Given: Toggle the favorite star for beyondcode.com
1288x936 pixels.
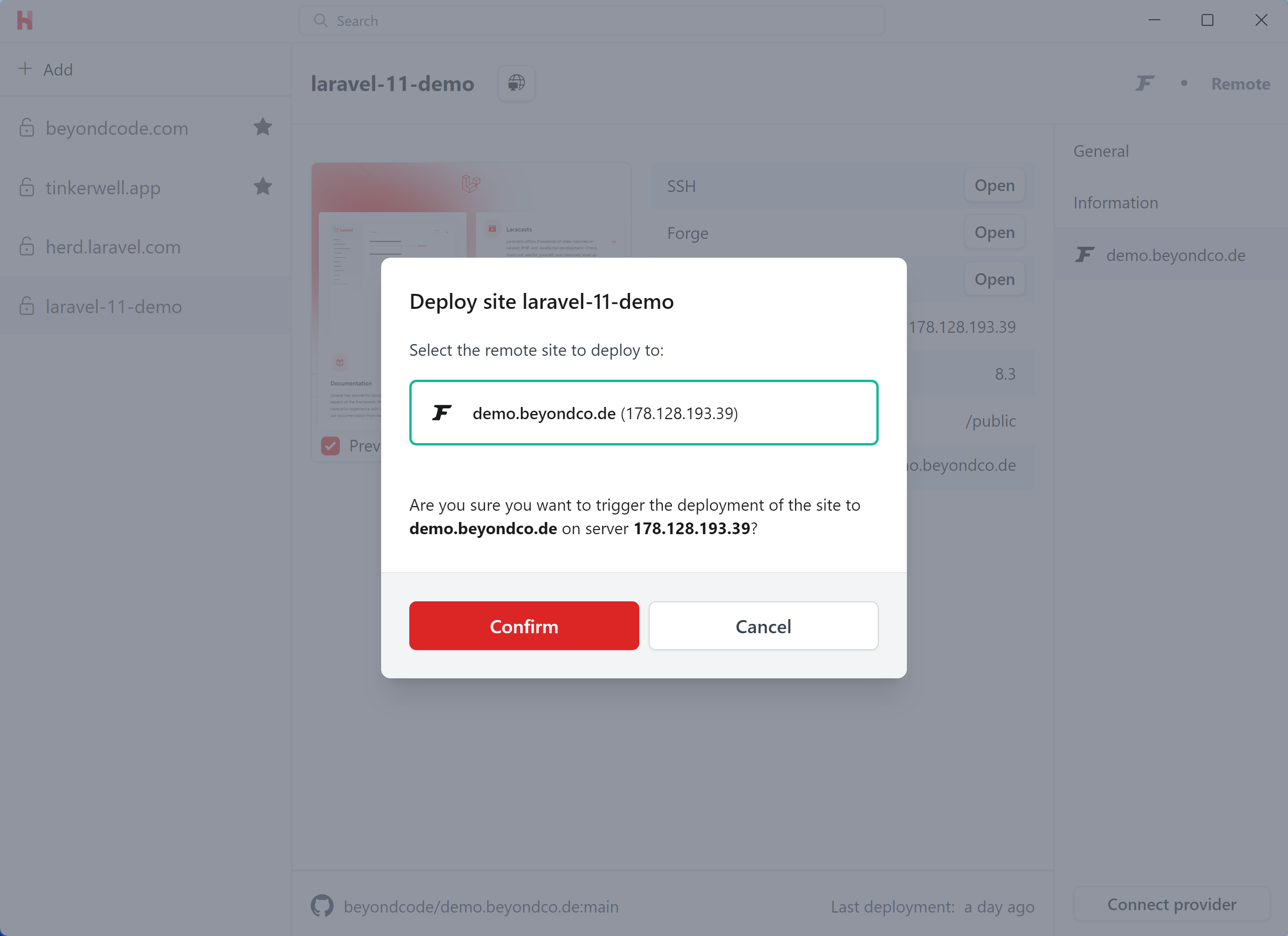Looking at the screenshot, I should click(263, 127).
